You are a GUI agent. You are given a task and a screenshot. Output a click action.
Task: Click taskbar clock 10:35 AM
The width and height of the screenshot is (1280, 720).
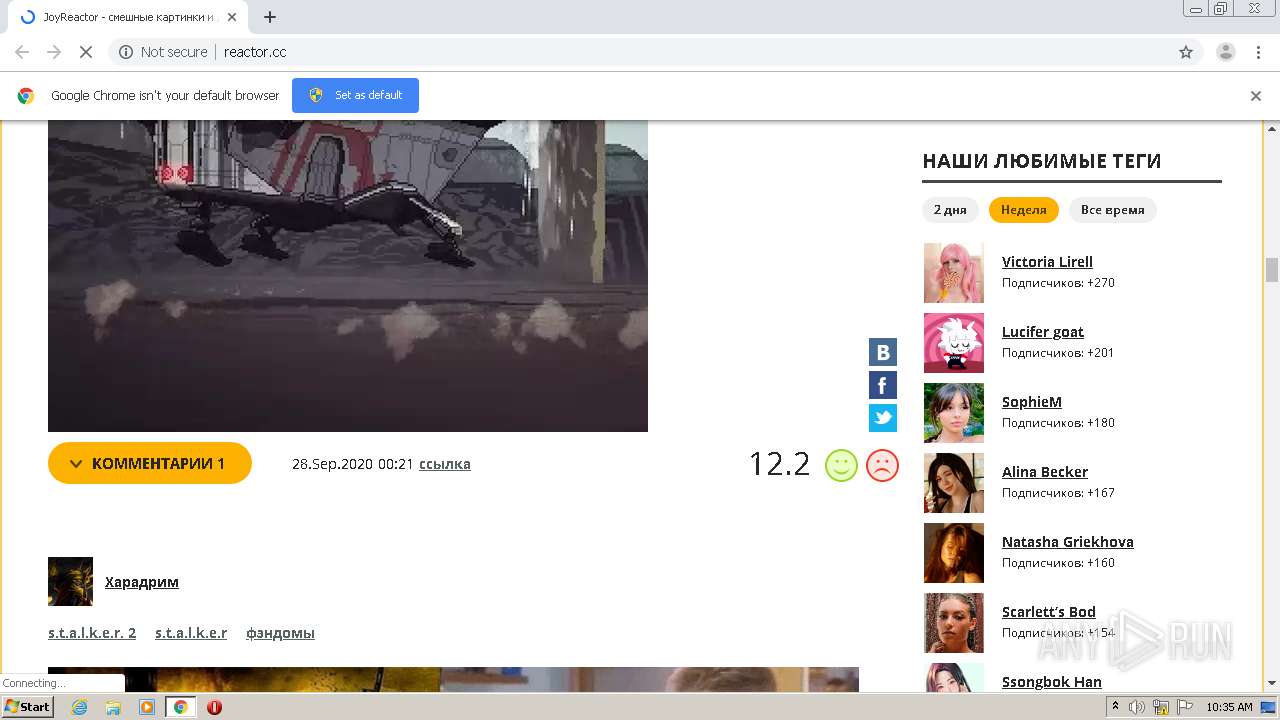coord(1229,707)
